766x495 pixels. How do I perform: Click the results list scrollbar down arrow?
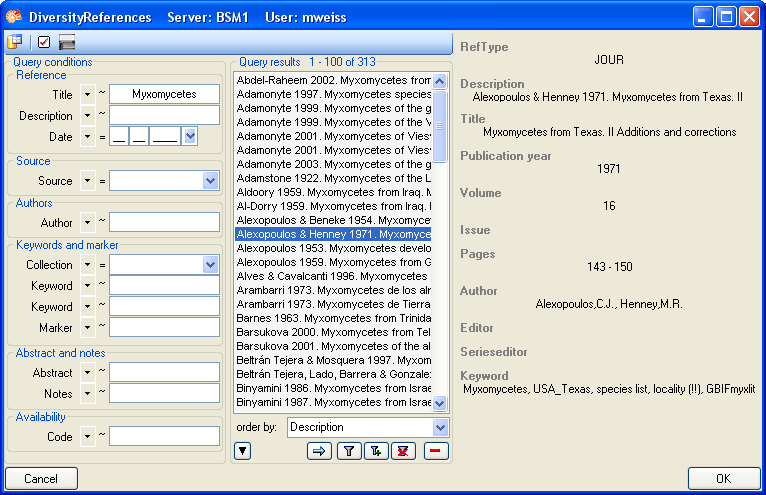pos(440,403)
